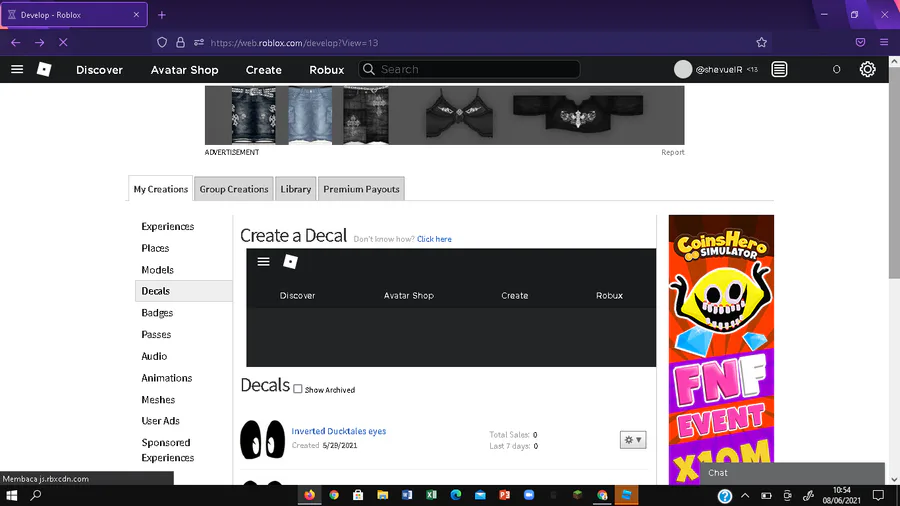Select Models in sidebar

[x=157, y=270]
